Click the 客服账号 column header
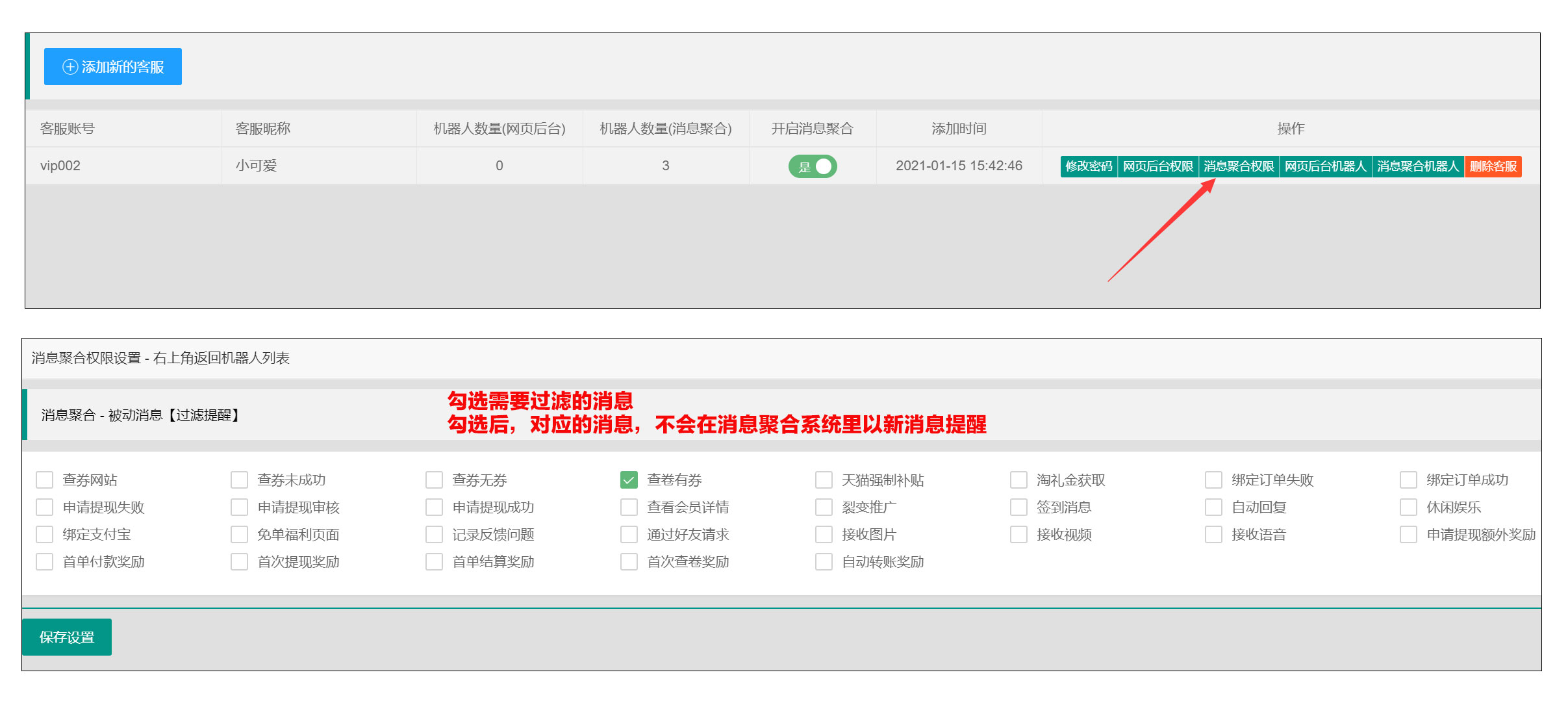The height and width of the screenshot is (705, 1568). tap(68, 129)
